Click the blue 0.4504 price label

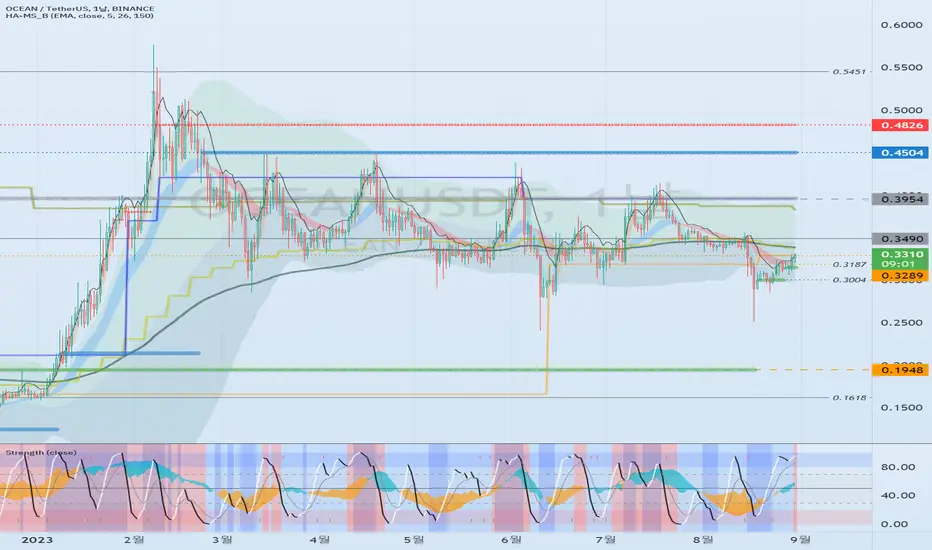point(901,153)
